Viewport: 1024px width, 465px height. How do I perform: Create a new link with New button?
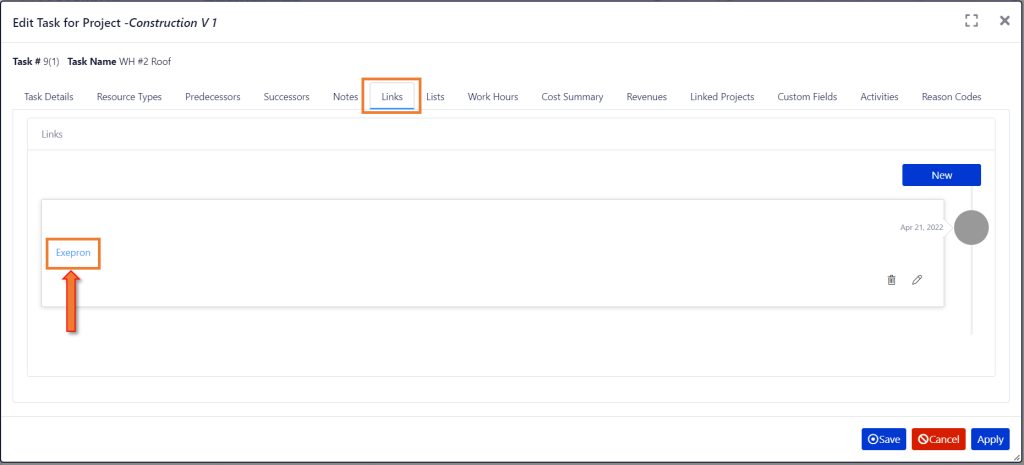pyautogui.click(x=942, y=175)
